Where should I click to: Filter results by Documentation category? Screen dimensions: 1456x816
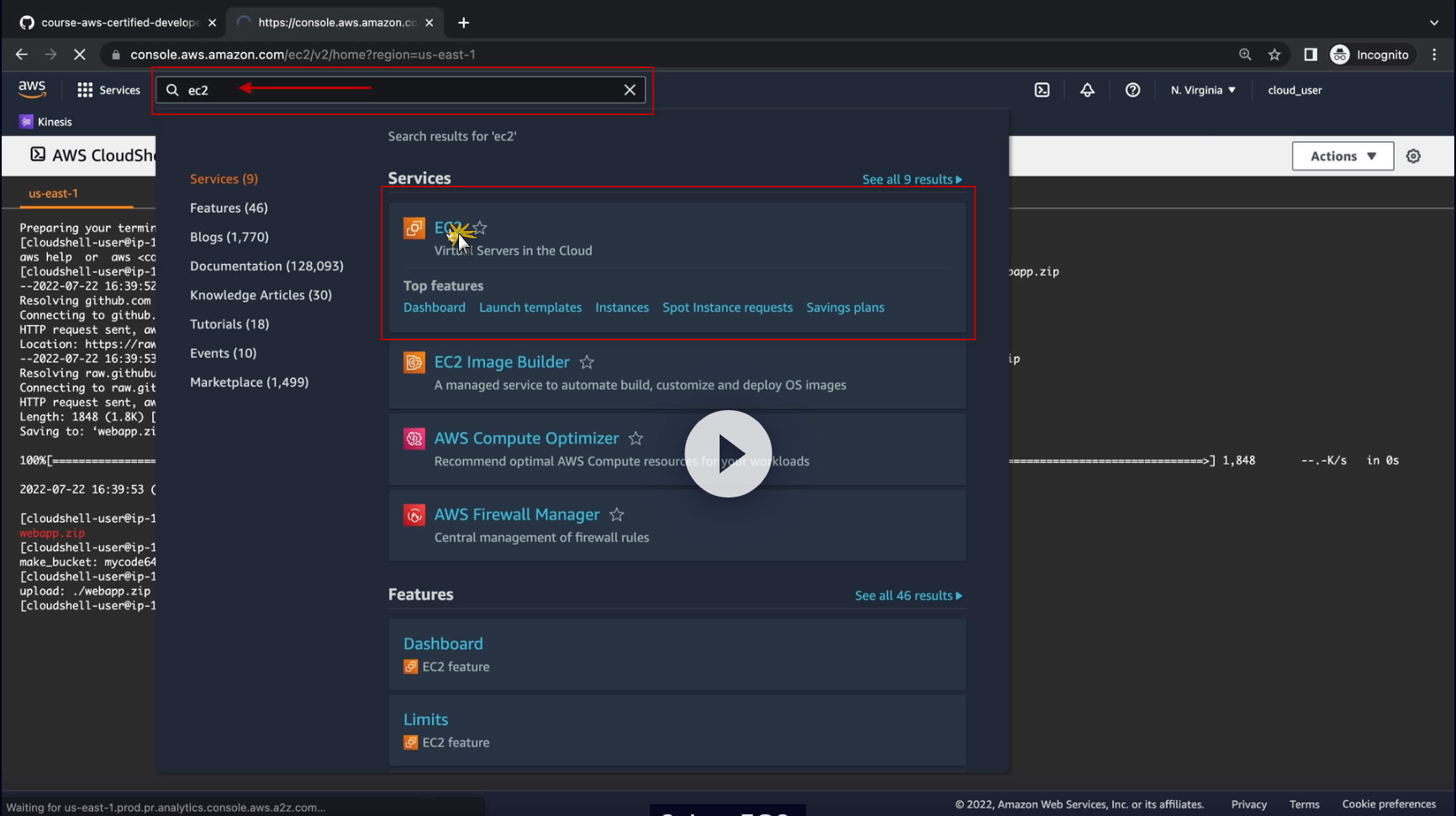point(266,266)
